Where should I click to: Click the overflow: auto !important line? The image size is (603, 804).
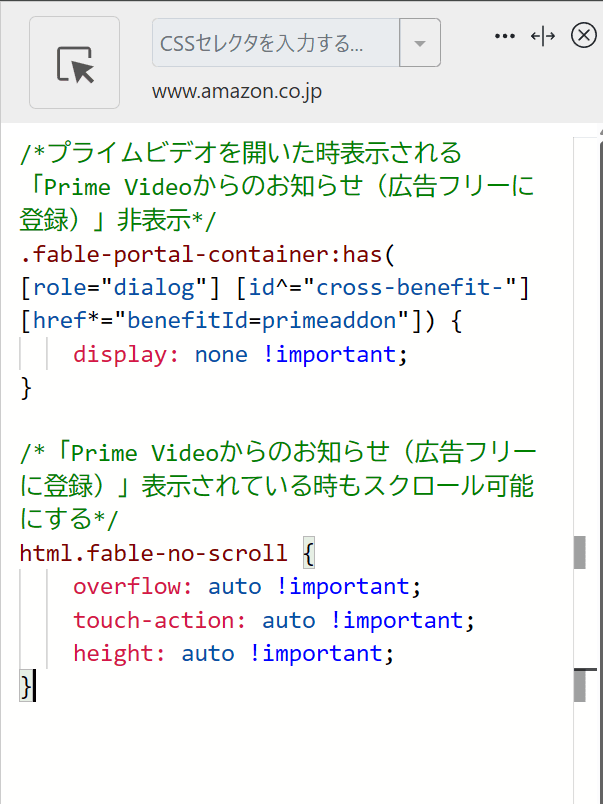pyautogui.click(x=247, y=587)
